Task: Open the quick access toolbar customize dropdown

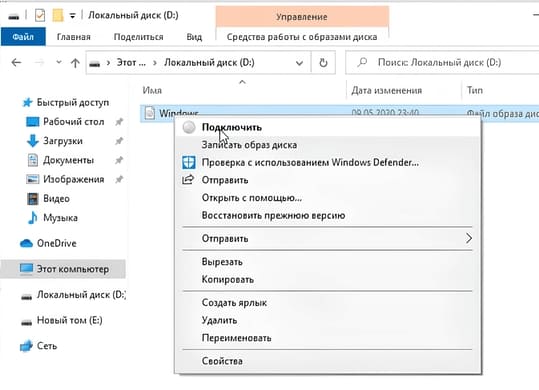Action: pos(72,16)
